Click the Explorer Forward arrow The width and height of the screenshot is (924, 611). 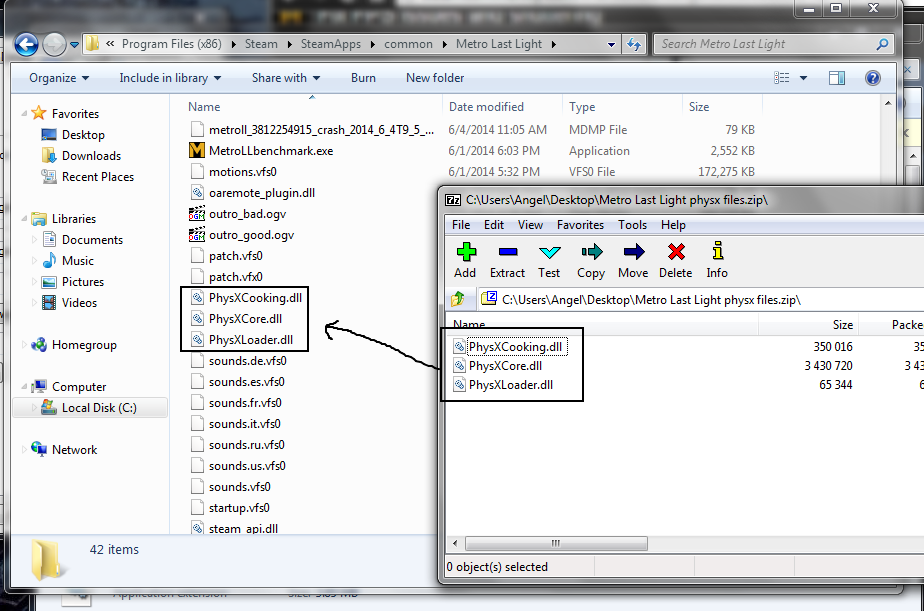click(x=54, y=44)
